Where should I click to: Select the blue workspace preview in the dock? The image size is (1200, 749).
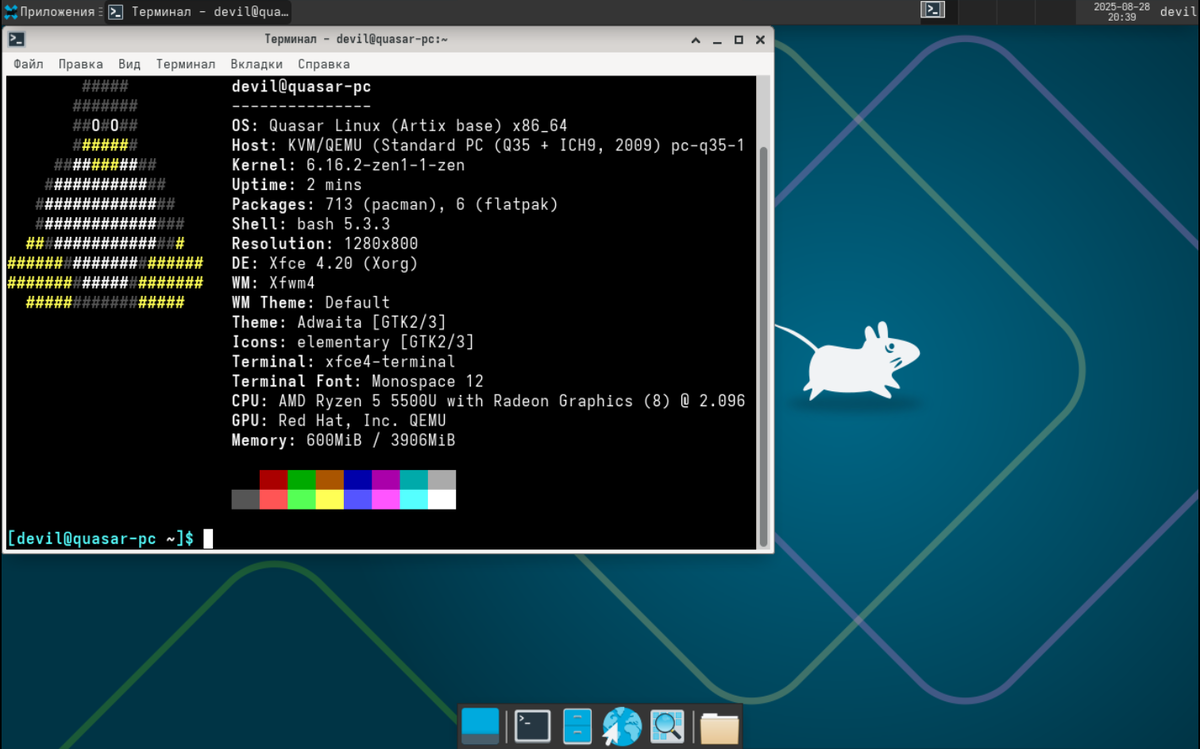[x=481, y=726]
